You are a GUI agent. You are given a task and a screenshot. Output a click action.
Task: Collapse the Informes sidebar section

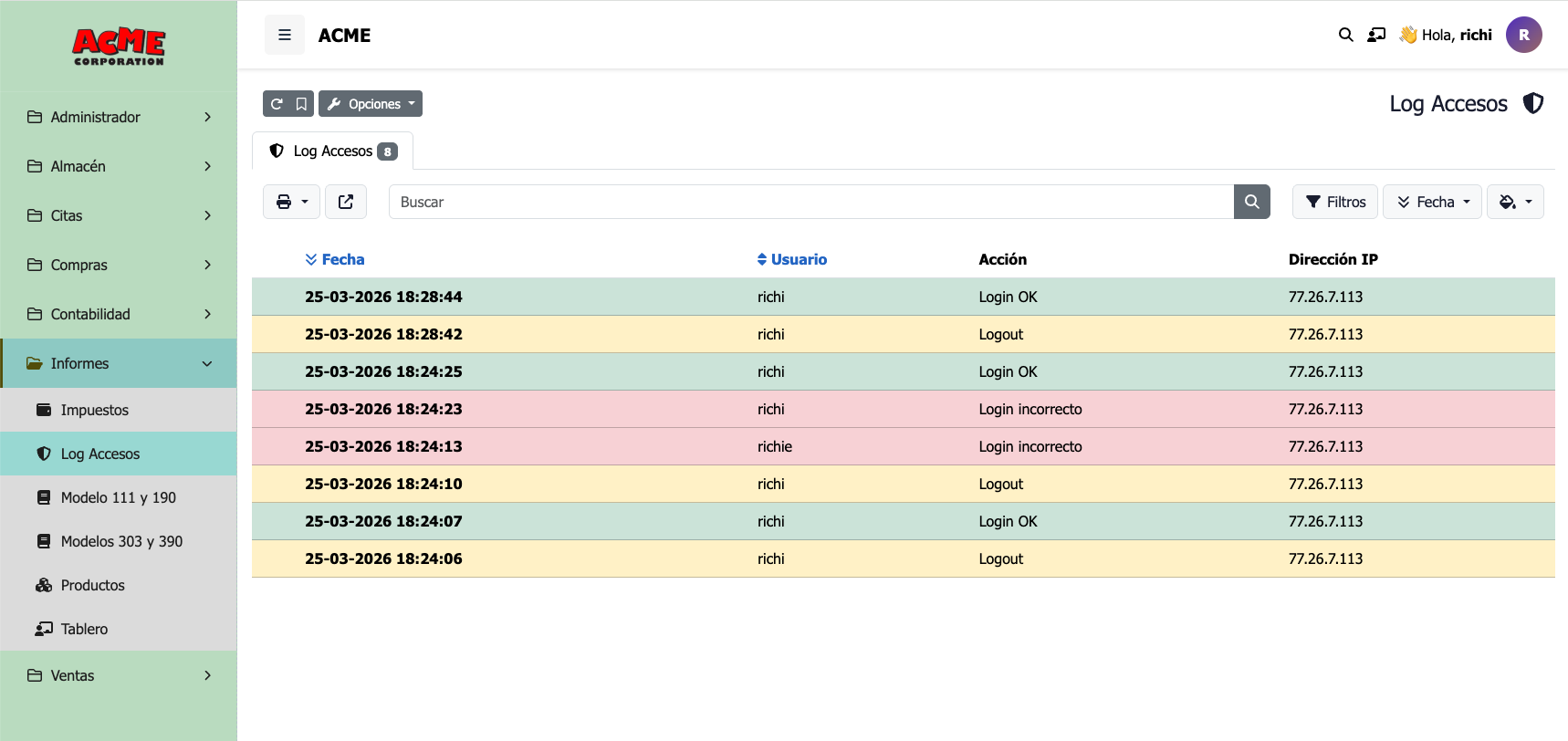[x=119, y=363]
